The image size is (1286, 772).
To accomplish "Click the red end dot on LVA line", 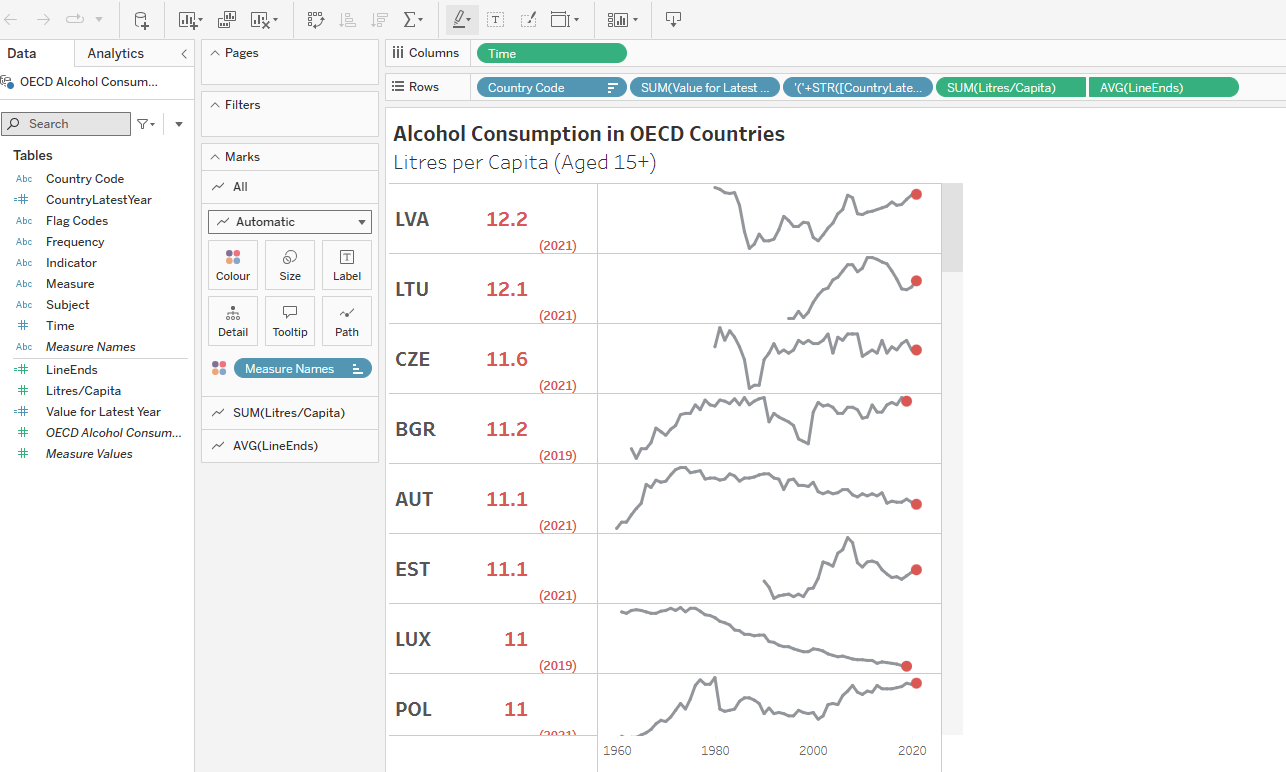I will pyautogui.click(x=916, y=195).
